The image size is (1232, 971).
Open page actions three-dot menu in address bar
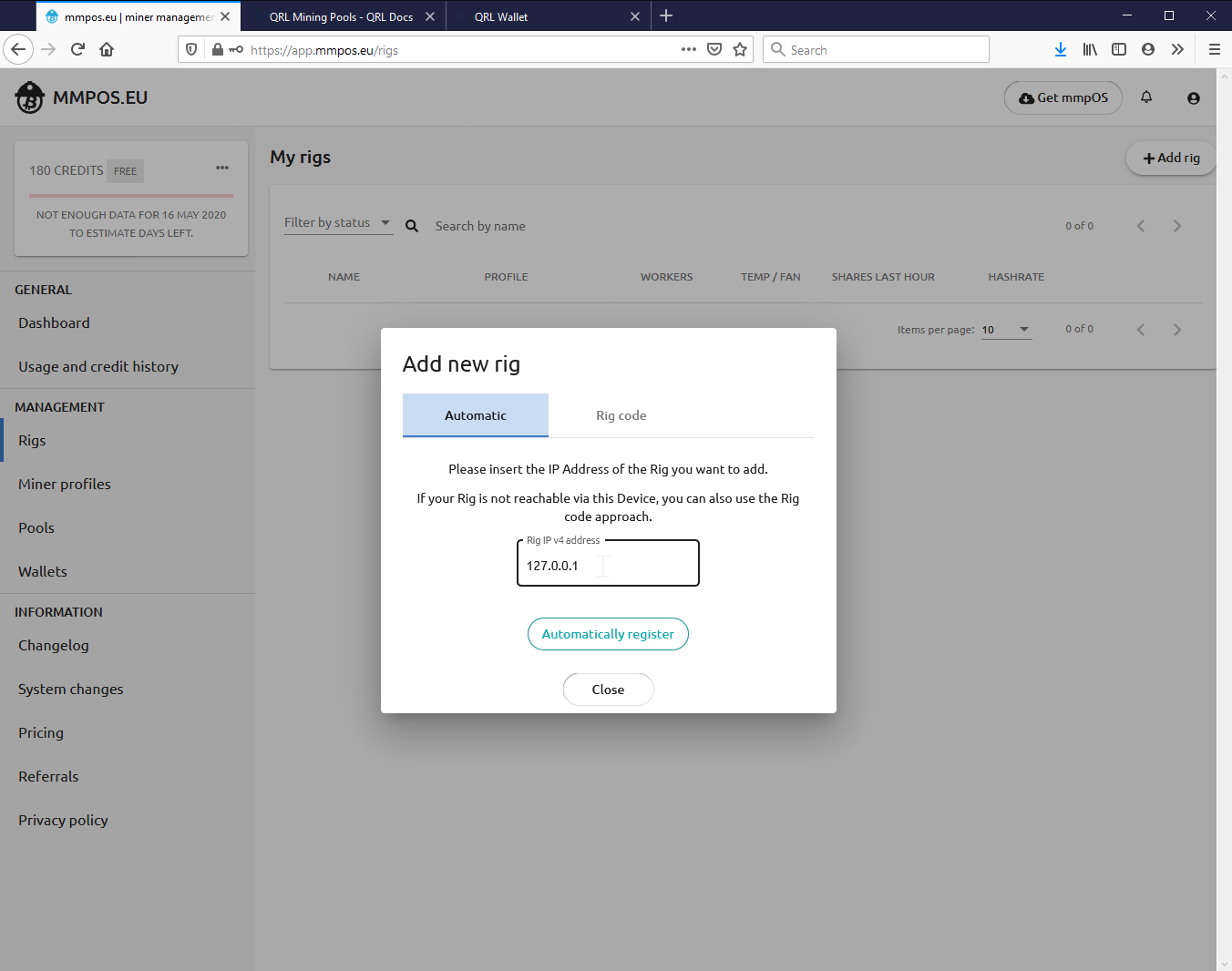689,49
